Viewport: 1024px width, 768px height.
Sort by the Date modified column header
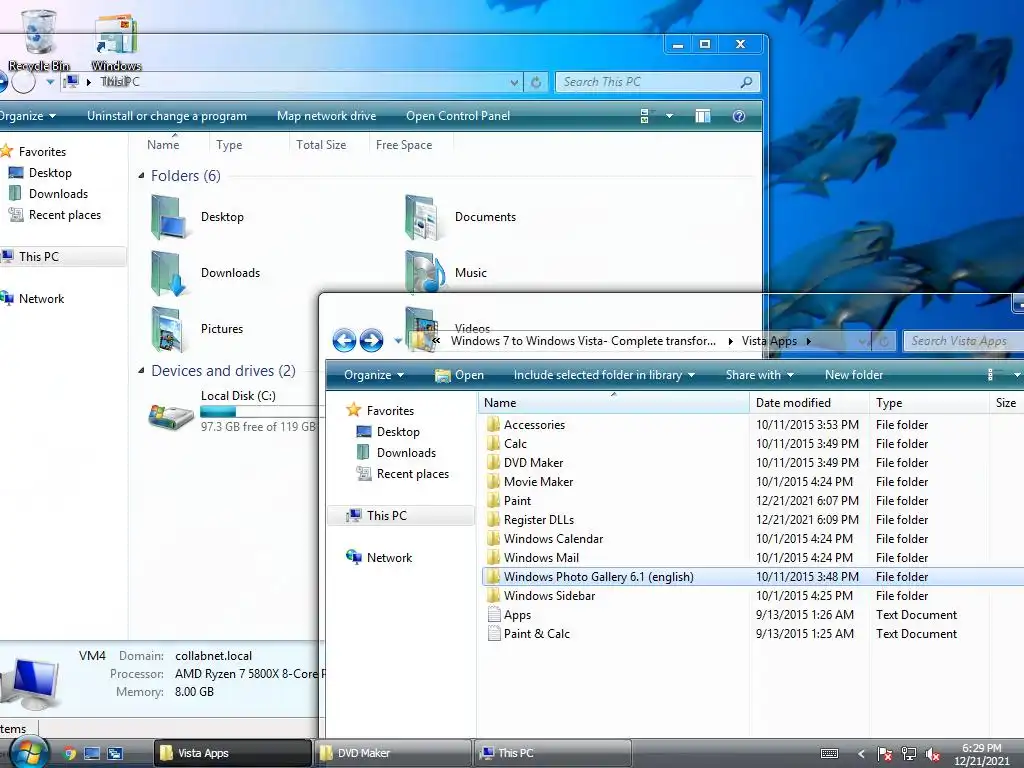810,403
